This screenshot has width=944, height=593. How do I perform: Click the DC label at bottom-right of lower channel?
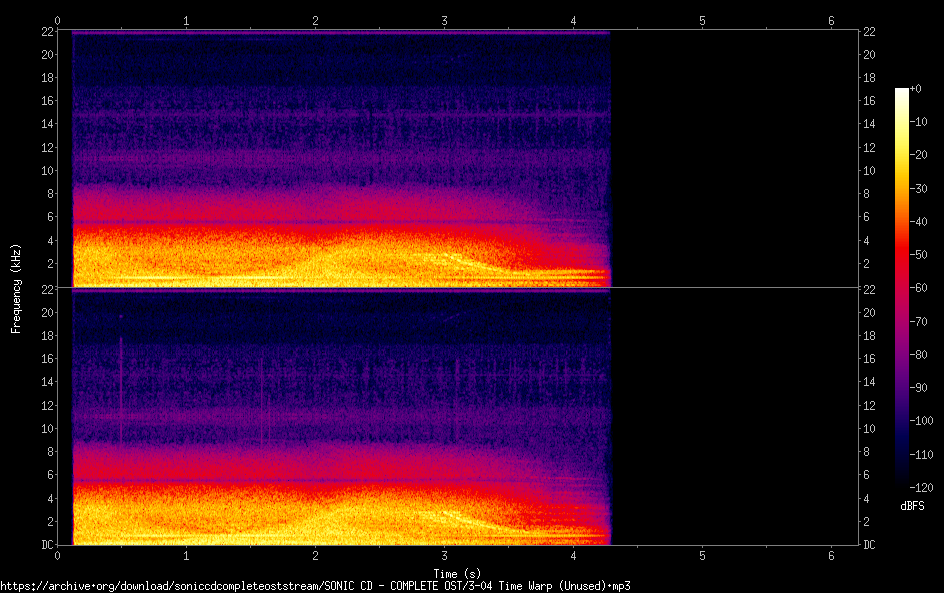(870, 545)
